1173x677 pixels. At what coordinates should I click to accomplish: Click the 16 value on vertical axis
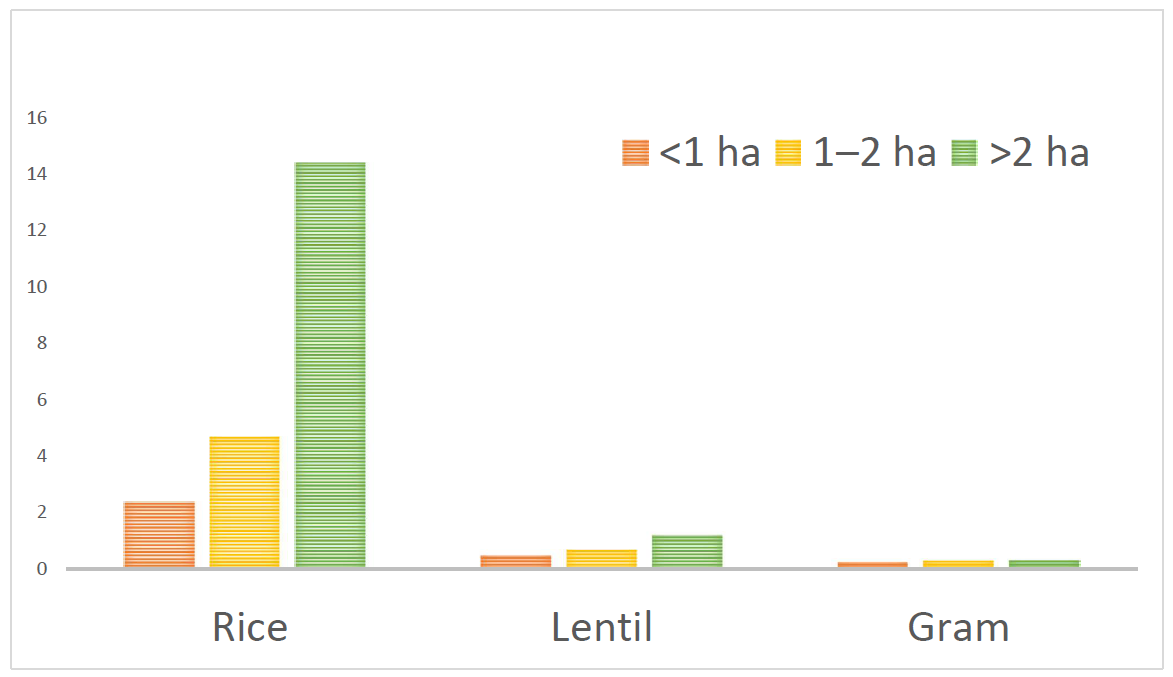tap(37, 117)
